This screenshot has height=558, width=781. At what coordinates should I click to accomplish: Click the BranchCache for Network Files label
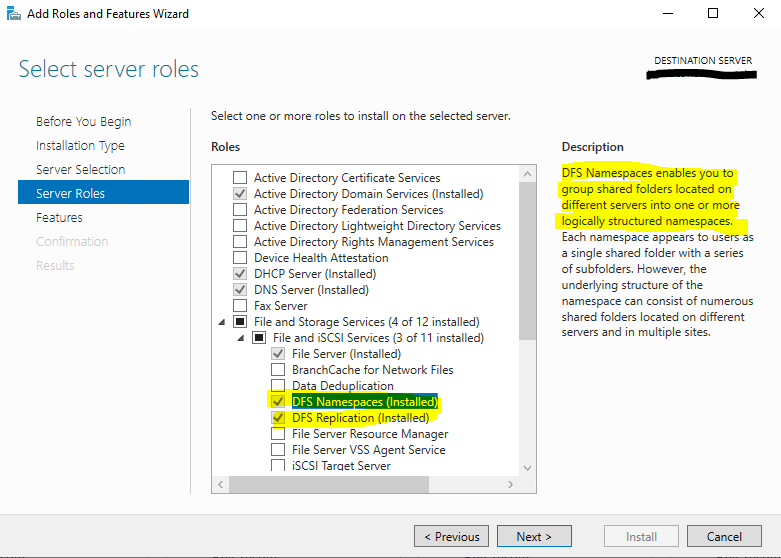click(x=373, y=370)
